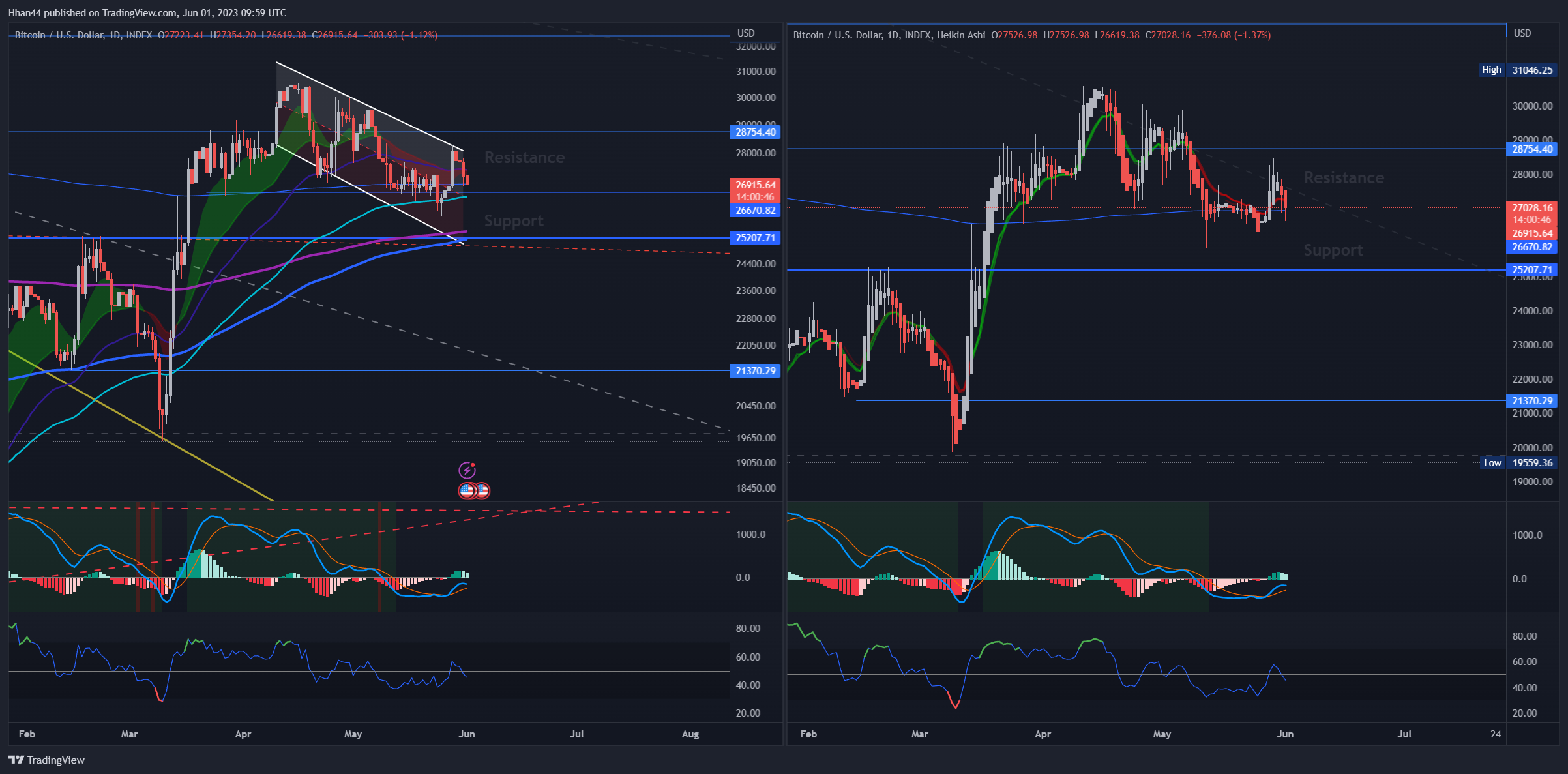
Task: Click the Mar label on left chart time axis
Action: pyautogui.click(x=130, y=734)
